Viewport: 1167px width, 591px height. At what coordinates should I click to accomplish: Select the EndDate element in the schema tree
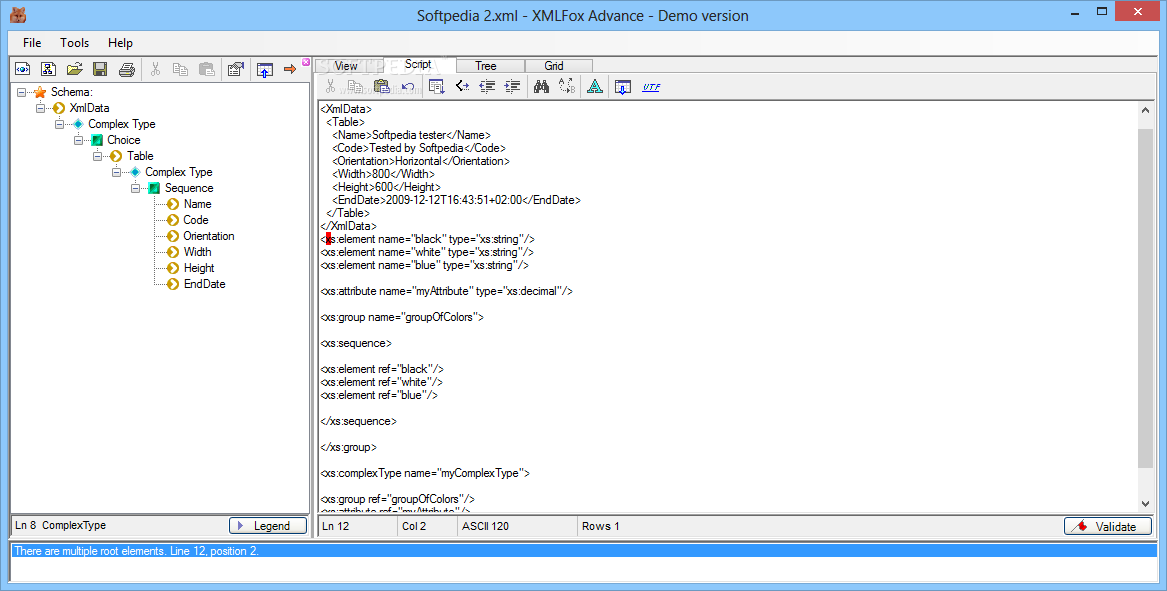pyautogui.click(x=204, y=284)
